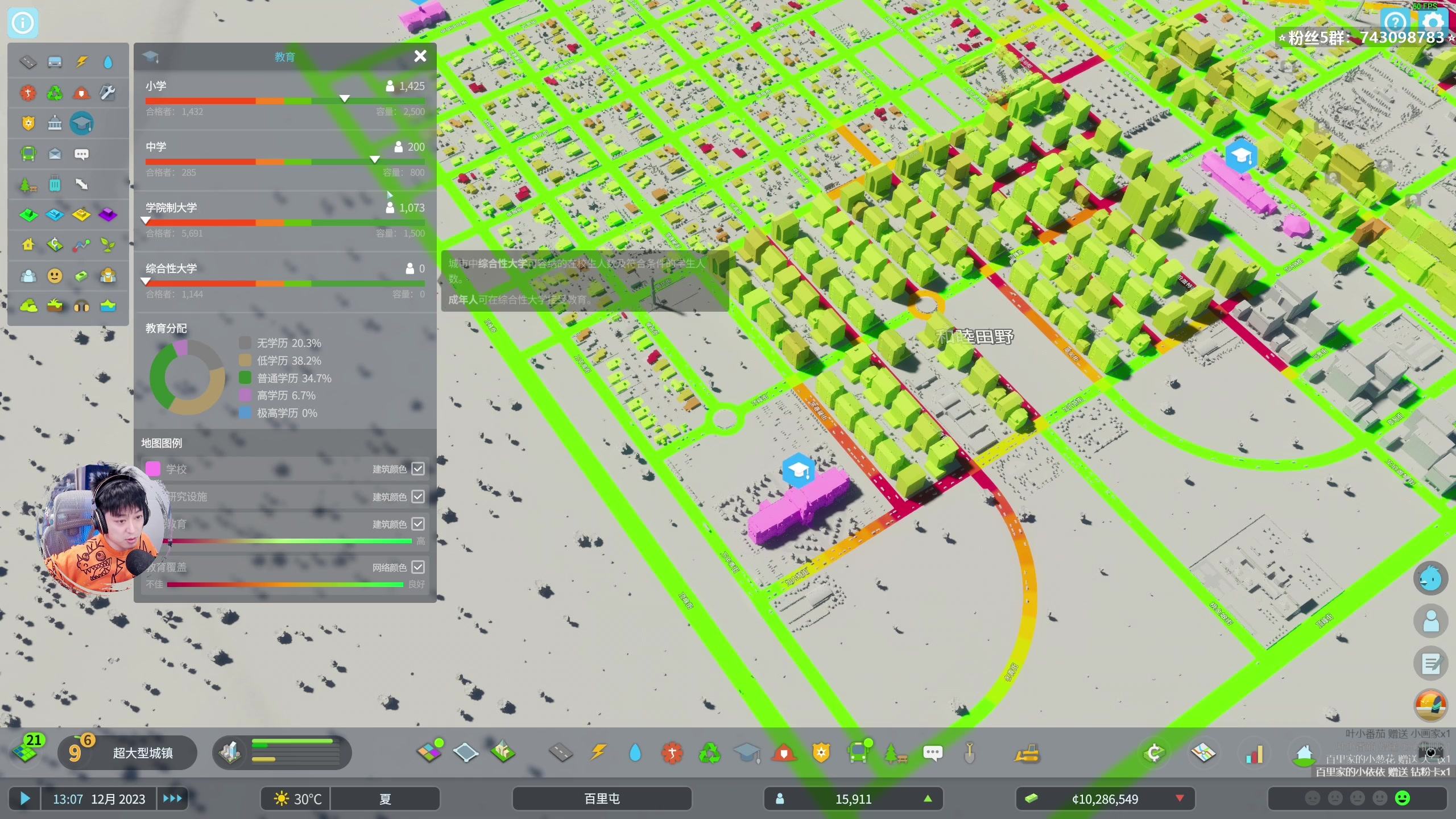Image resolution: width=1456 pixels, height=819 pixels.
Task: Open the city economy budget icon
Action: pos(1154,753)
